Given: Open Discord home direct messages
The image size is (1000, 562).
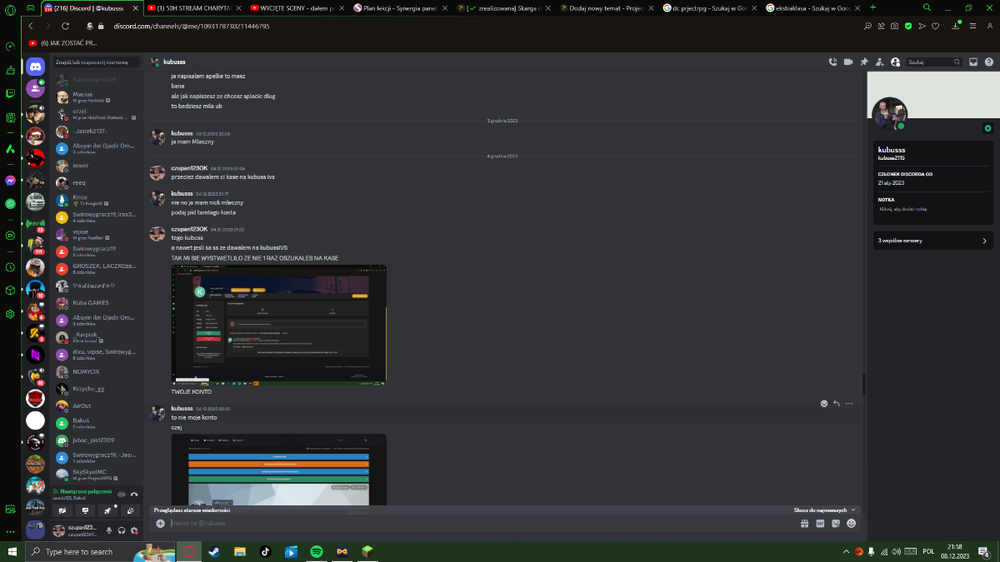Looking at the screenshot, I should [35, 66].
